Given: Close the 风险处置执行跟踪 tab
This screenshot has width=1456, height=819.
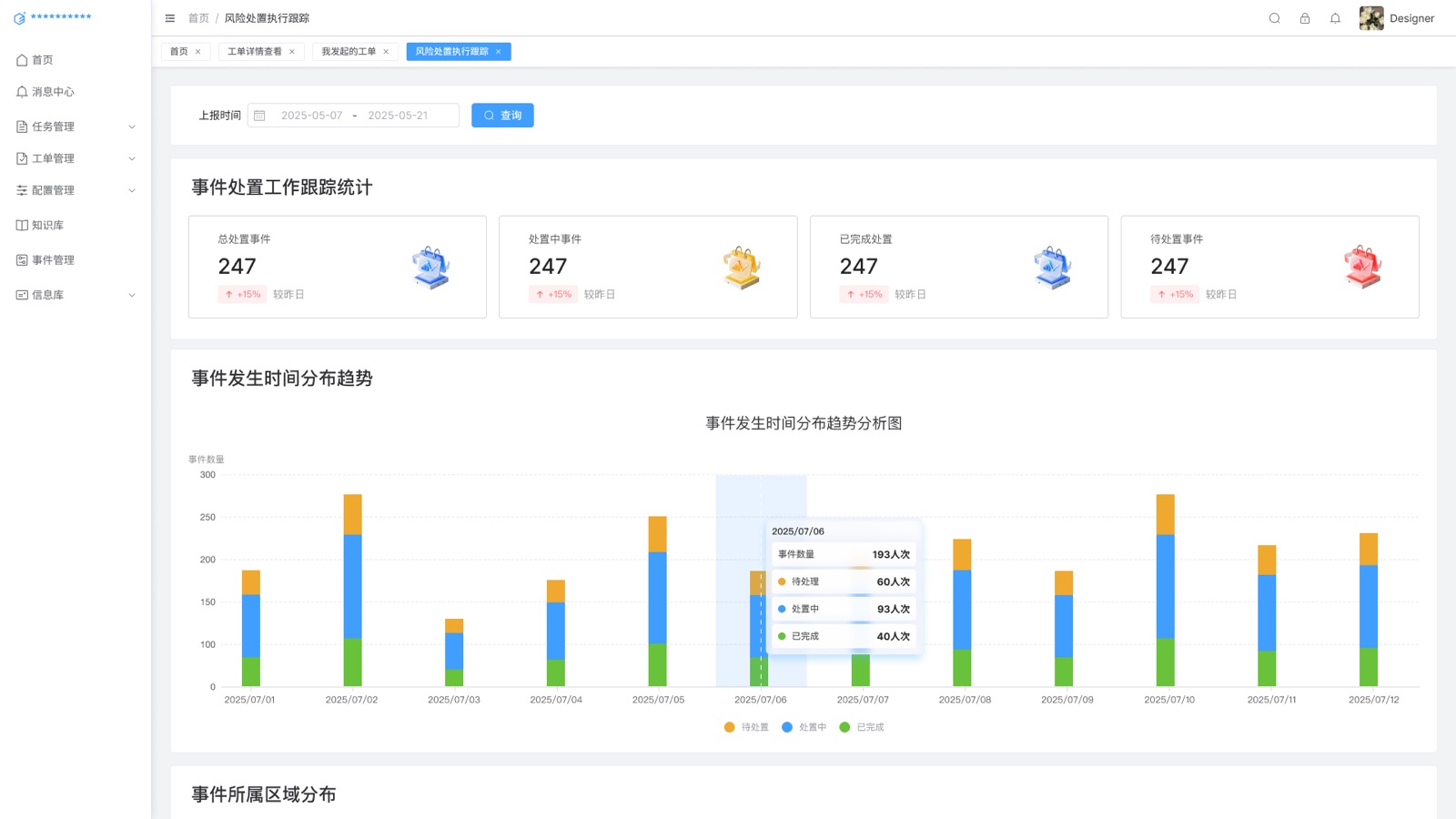Looking at the screenshot, I should point(499,52).
